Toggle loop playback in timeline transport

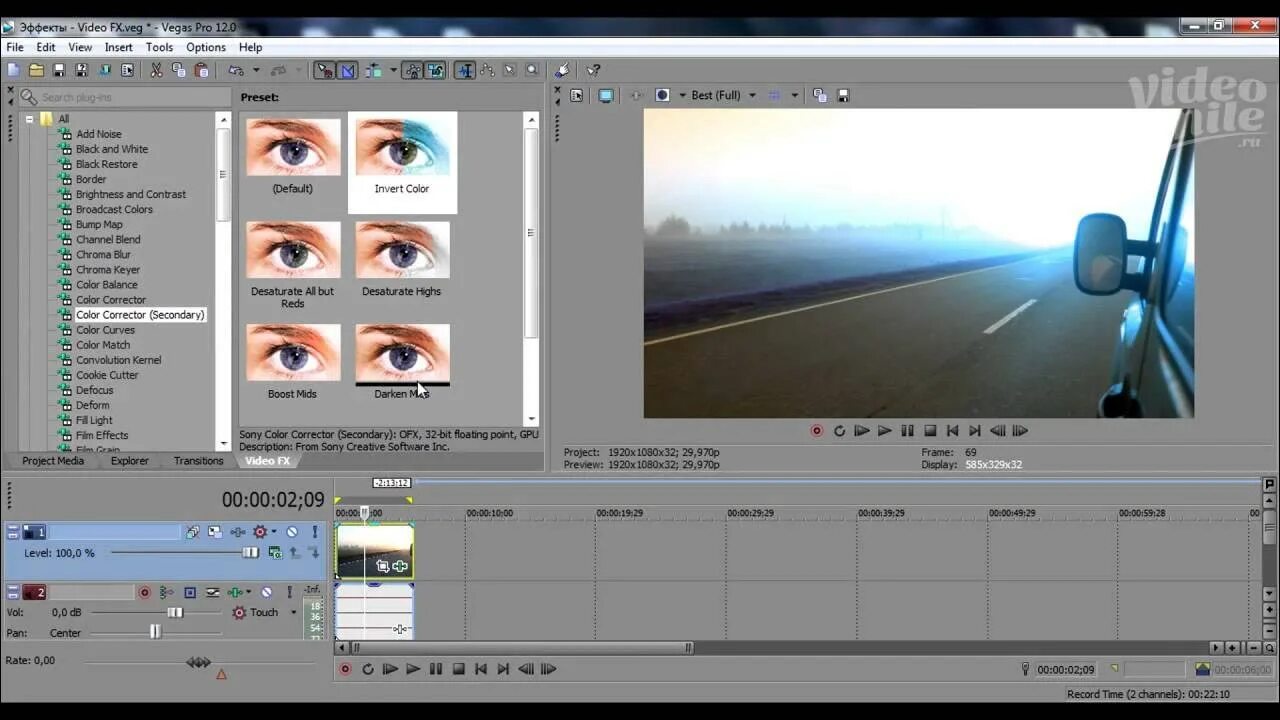[x=368, y=669]
